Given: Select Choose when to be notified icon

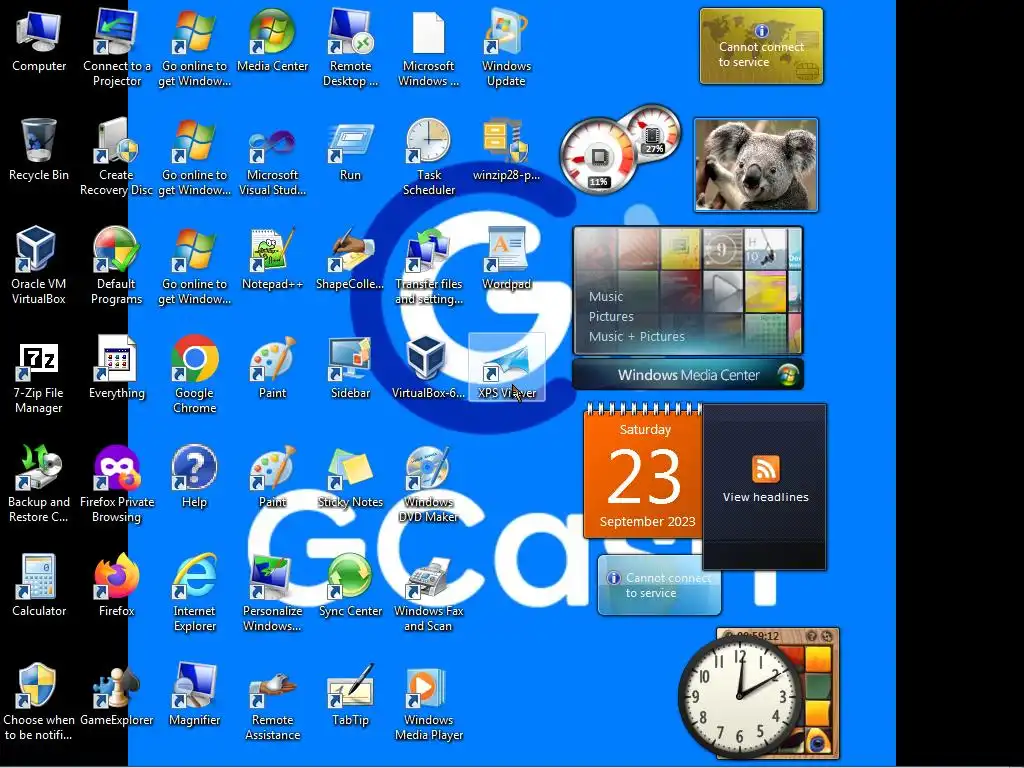Looking at the screenshot, I should tap(39, 702).
